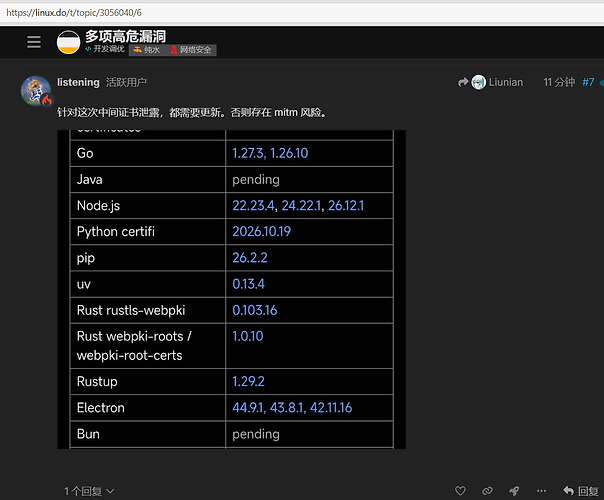Click the site logo in header
Screen dimensions: 604x500
point(69,42)
